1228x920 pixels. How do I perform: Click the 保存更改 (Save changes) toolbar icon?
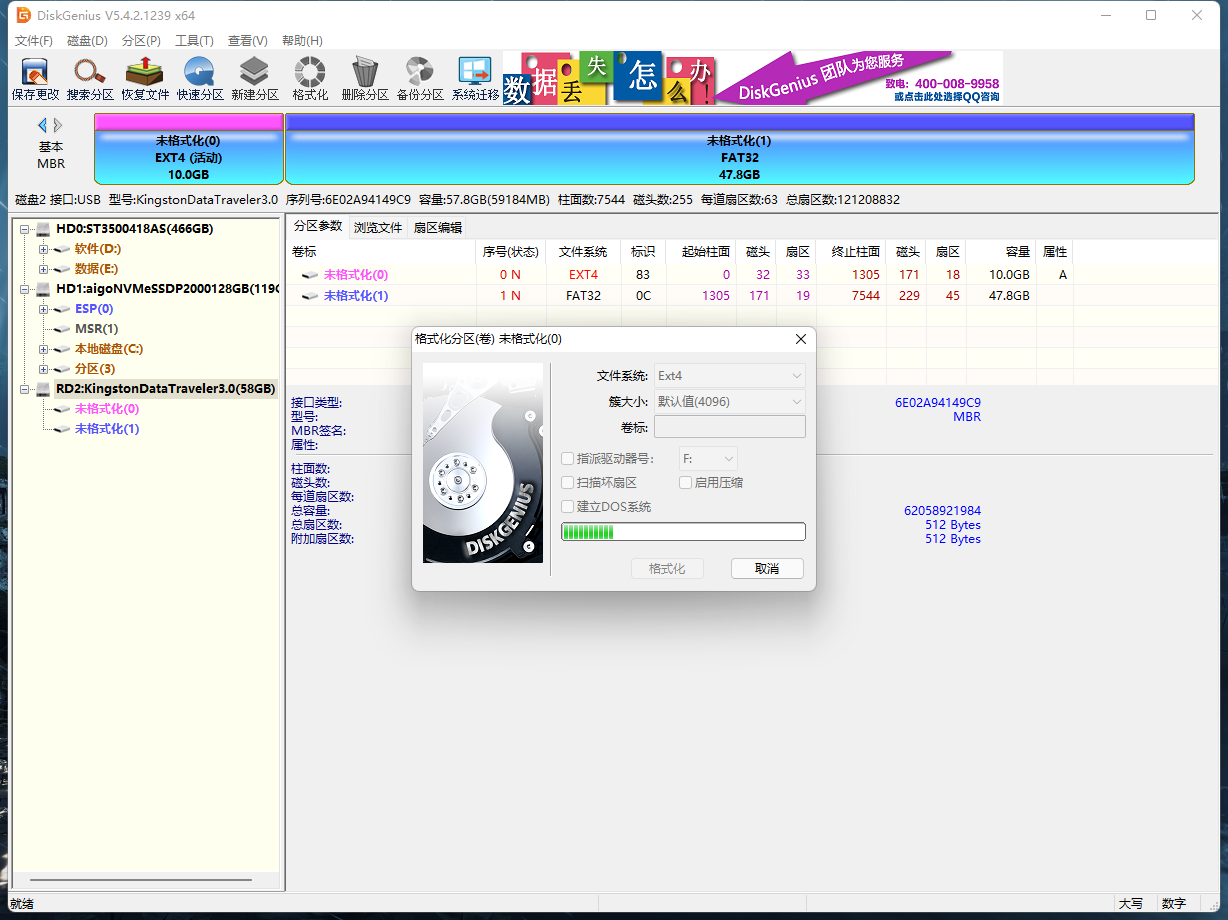(35, 73)
